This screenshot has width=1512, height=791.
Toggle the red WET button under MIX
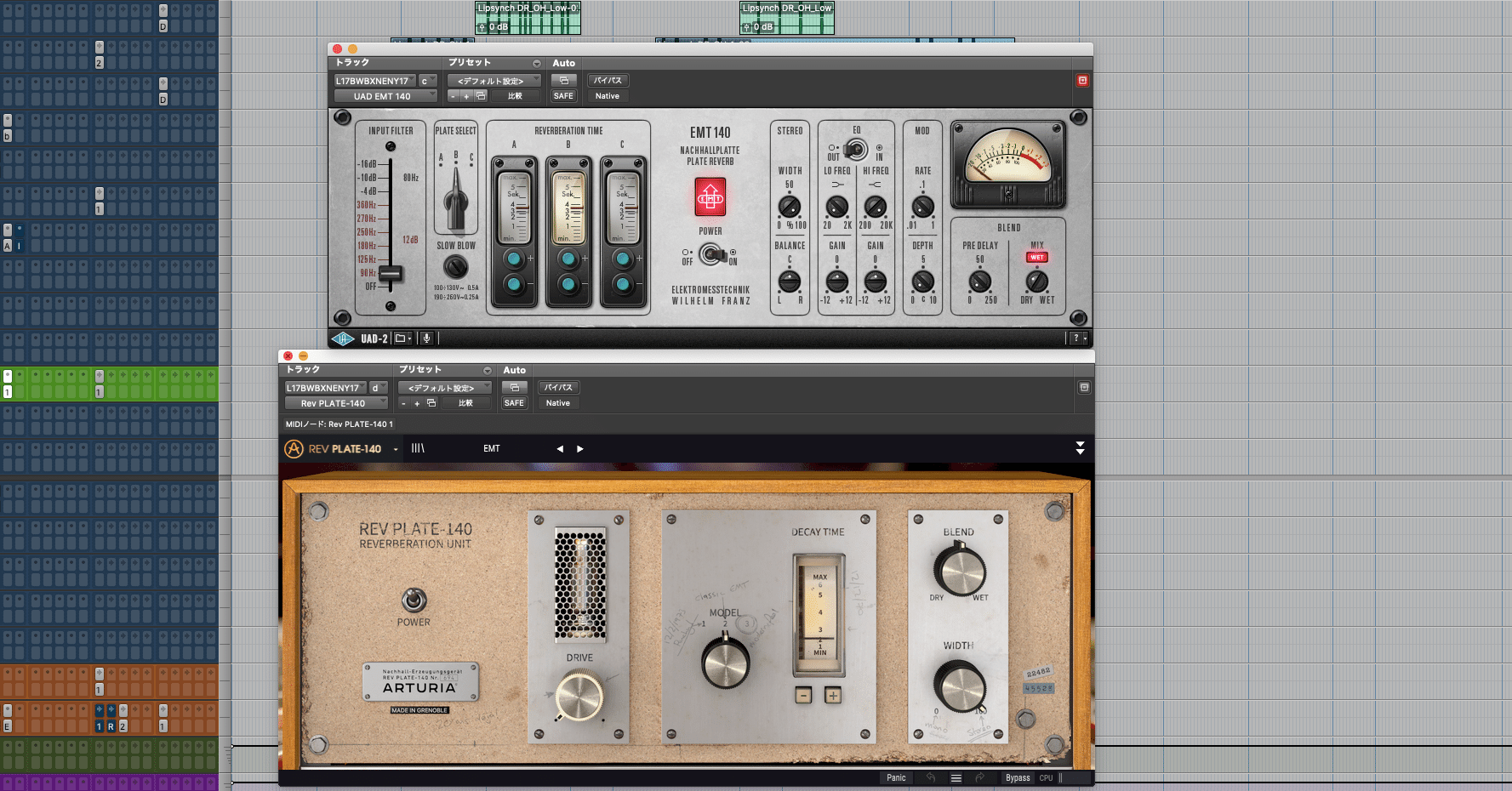1036,257
